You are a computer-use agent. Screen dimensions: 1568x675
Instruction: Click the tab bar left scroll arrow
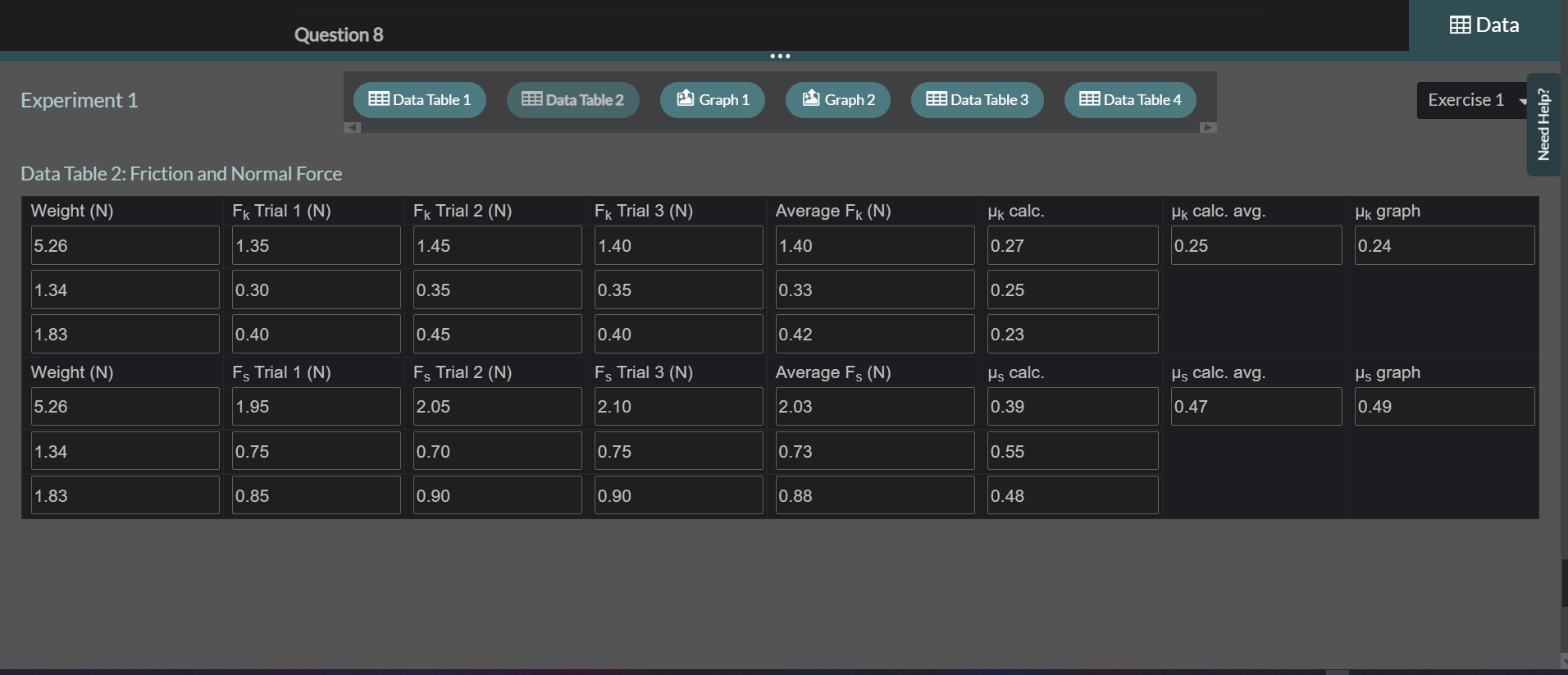tap(352, 127)
